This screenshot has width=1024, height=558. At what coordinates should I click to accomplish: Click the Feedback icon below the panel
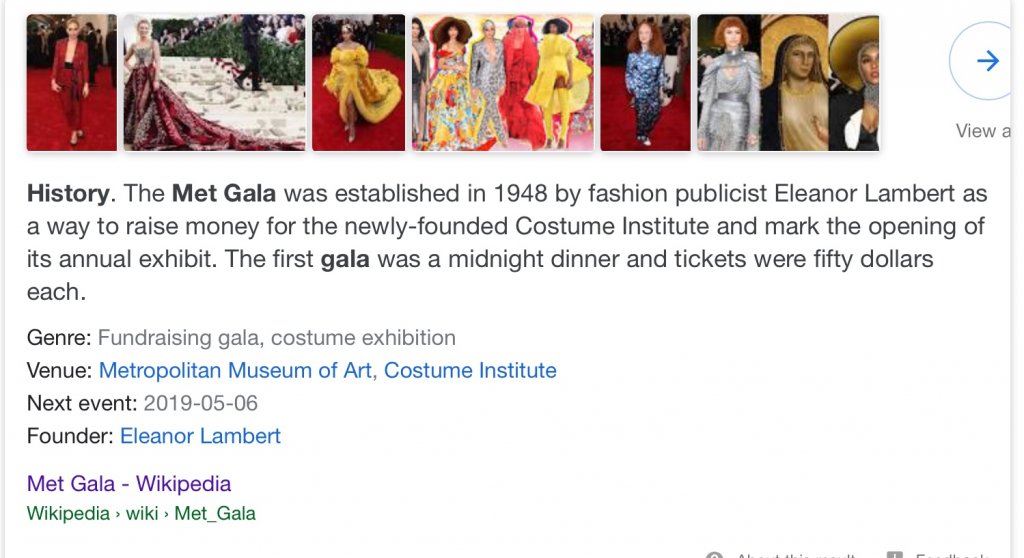(895, 555)
